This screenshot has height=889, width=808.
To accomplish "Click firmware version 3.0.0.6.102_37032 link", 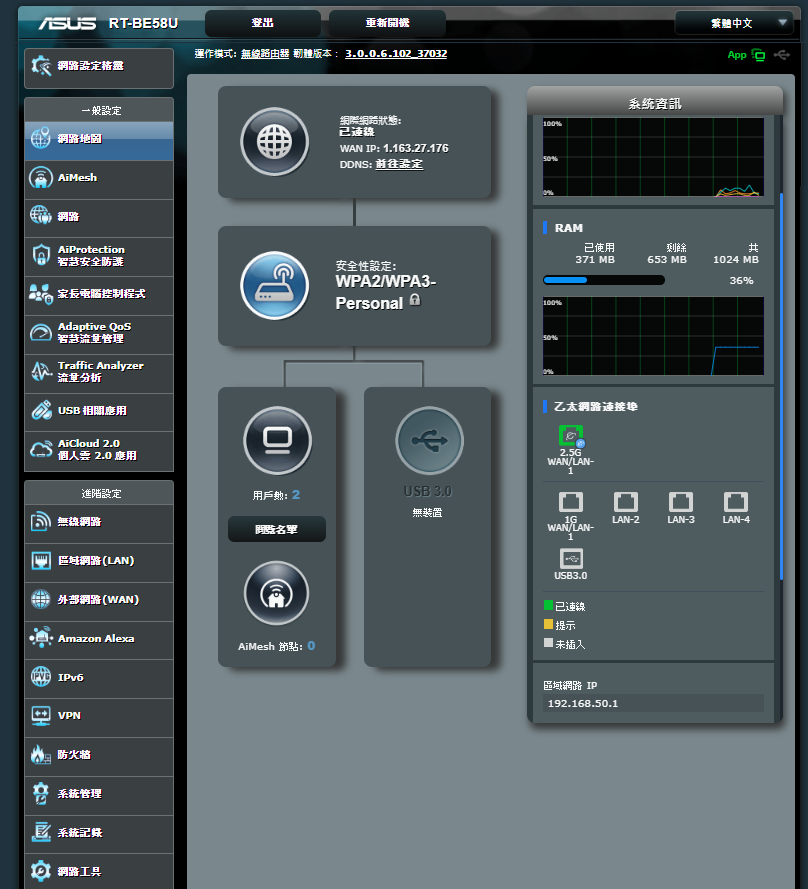I will click(396, 54).
